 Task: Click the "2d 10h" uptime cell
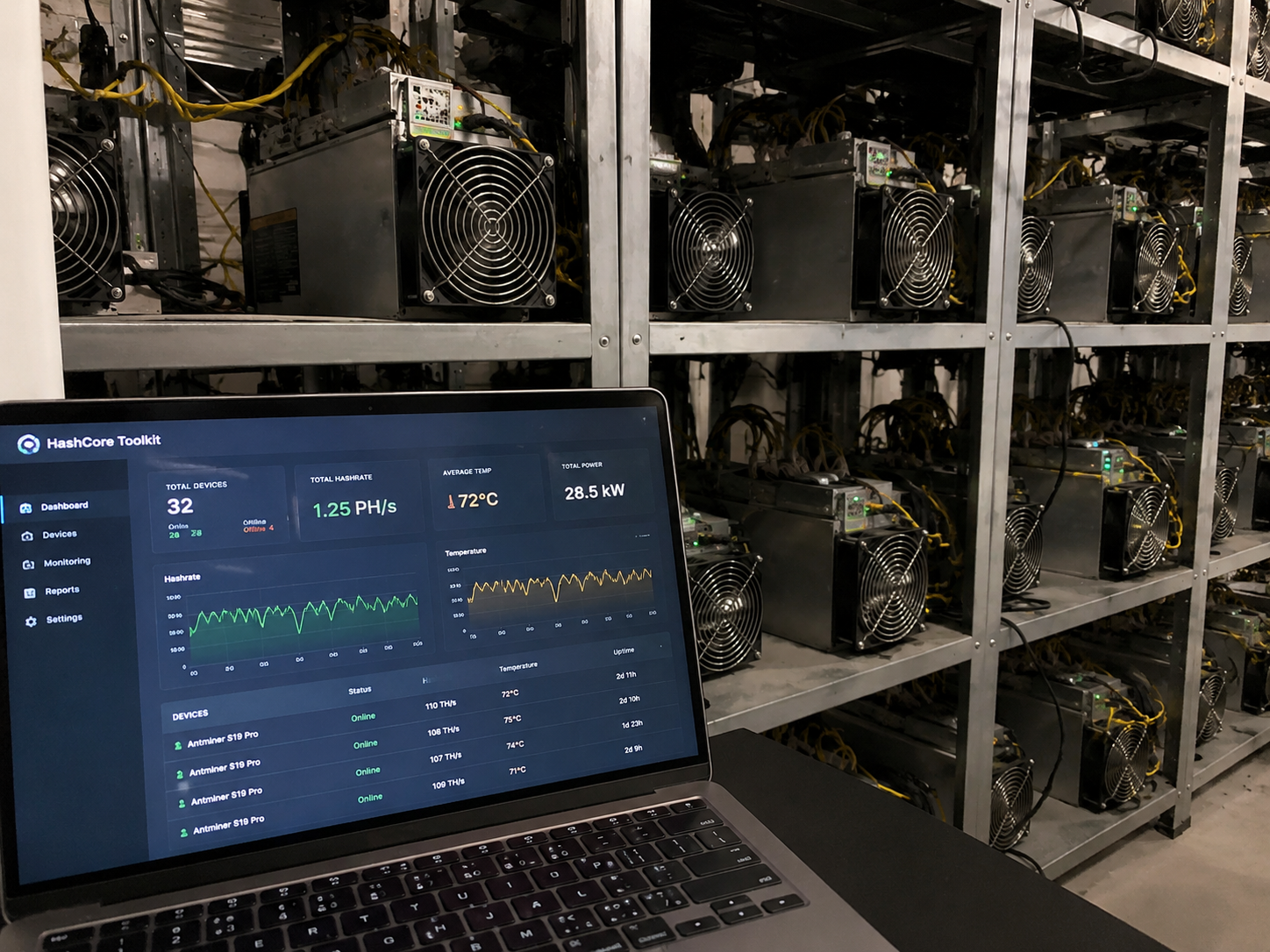(x=629, y=700)
